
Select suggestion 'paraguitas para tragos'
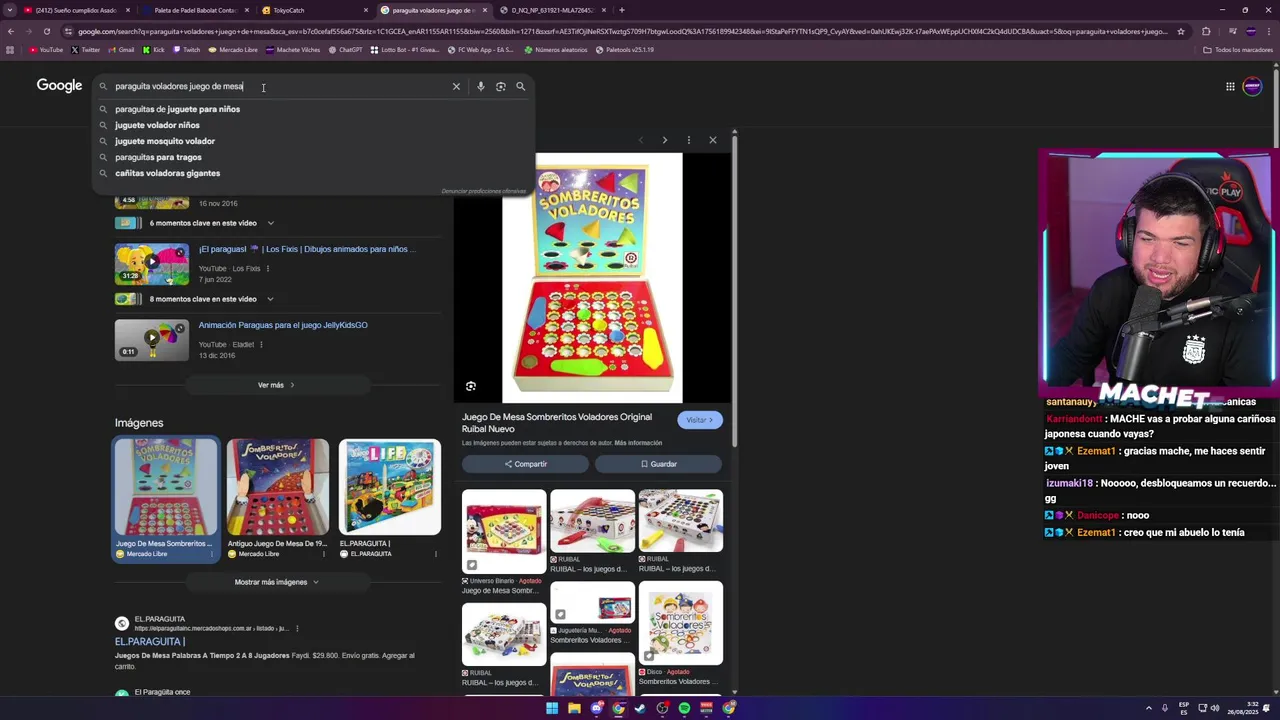click(158, 157)
